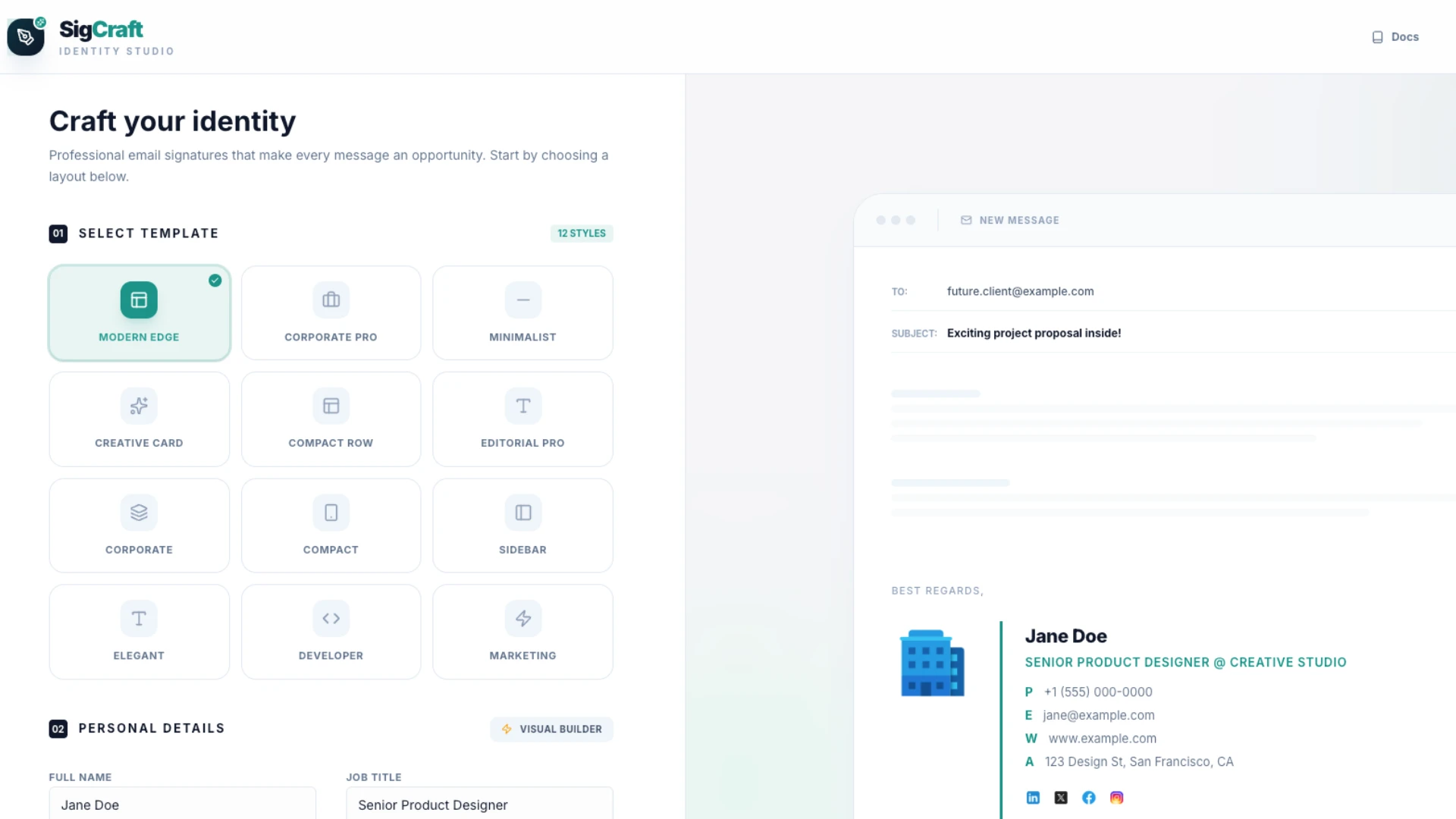Select the Modern Edge template icon
The width and height of the screenshot is (1456, 819).
point(139,300)
